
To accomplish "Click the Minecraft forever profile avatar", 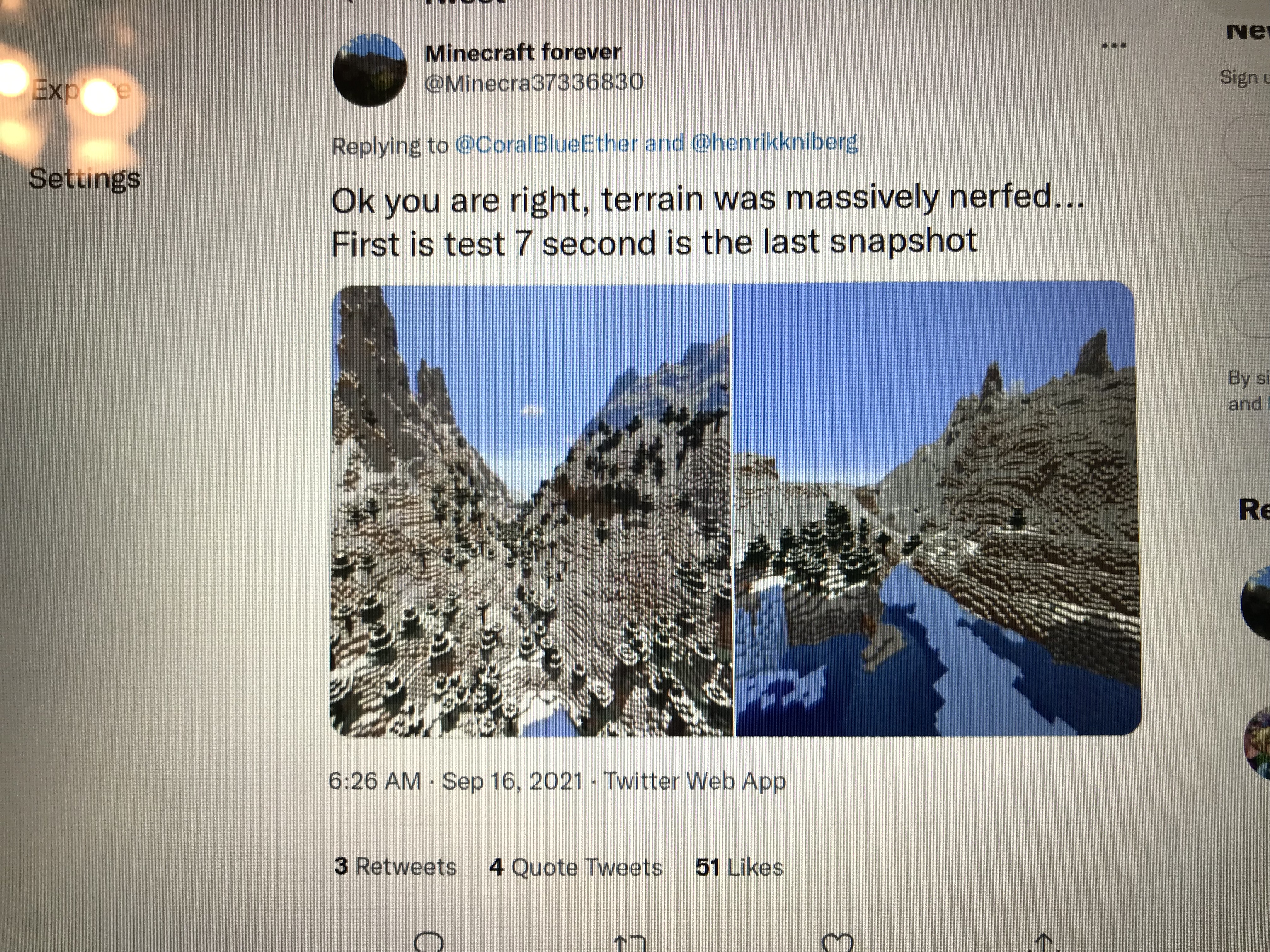I will (x=370, y=71).
